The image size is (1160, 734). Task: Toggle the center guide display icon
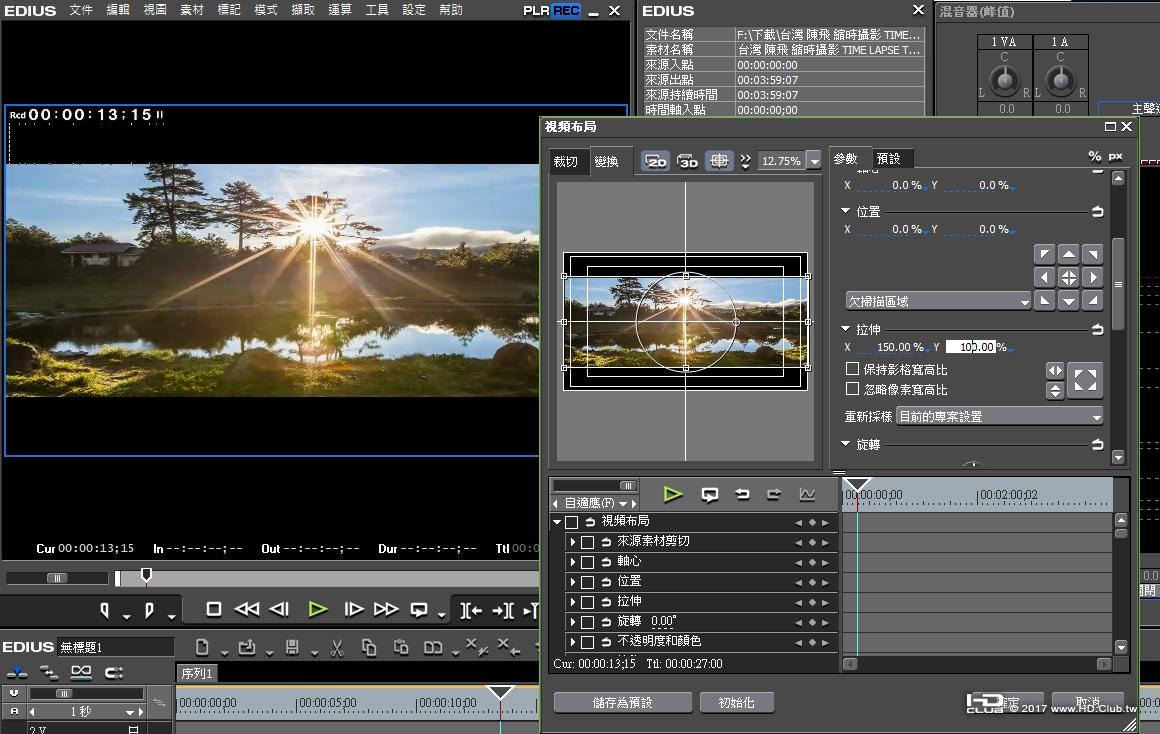[719, 161]
